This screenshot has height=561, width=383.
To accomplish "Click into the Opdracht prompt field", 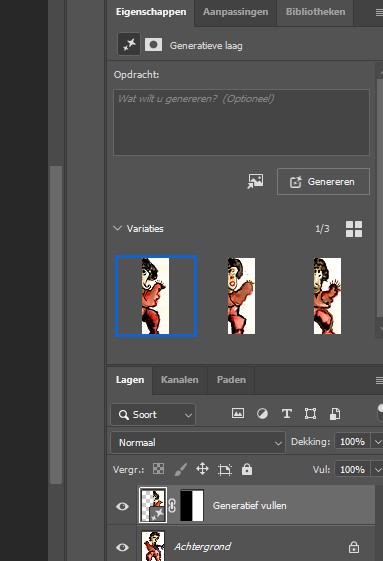I will pos(242,122).
